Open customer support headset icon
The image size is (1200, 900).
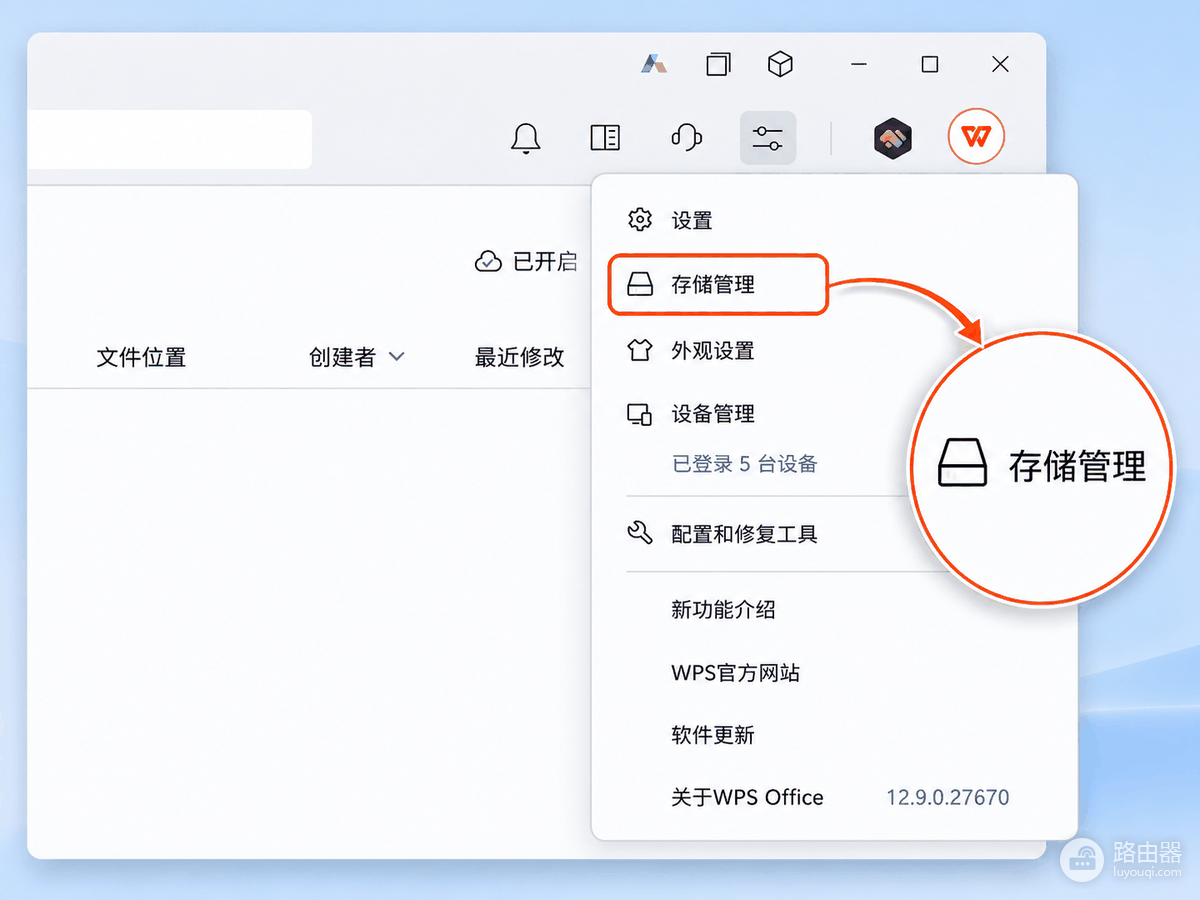[x=686, y=137]
